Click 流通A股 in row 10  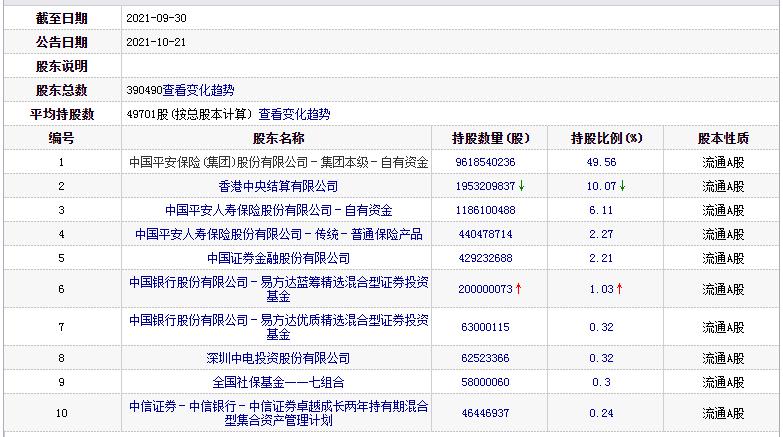[723, 413]
